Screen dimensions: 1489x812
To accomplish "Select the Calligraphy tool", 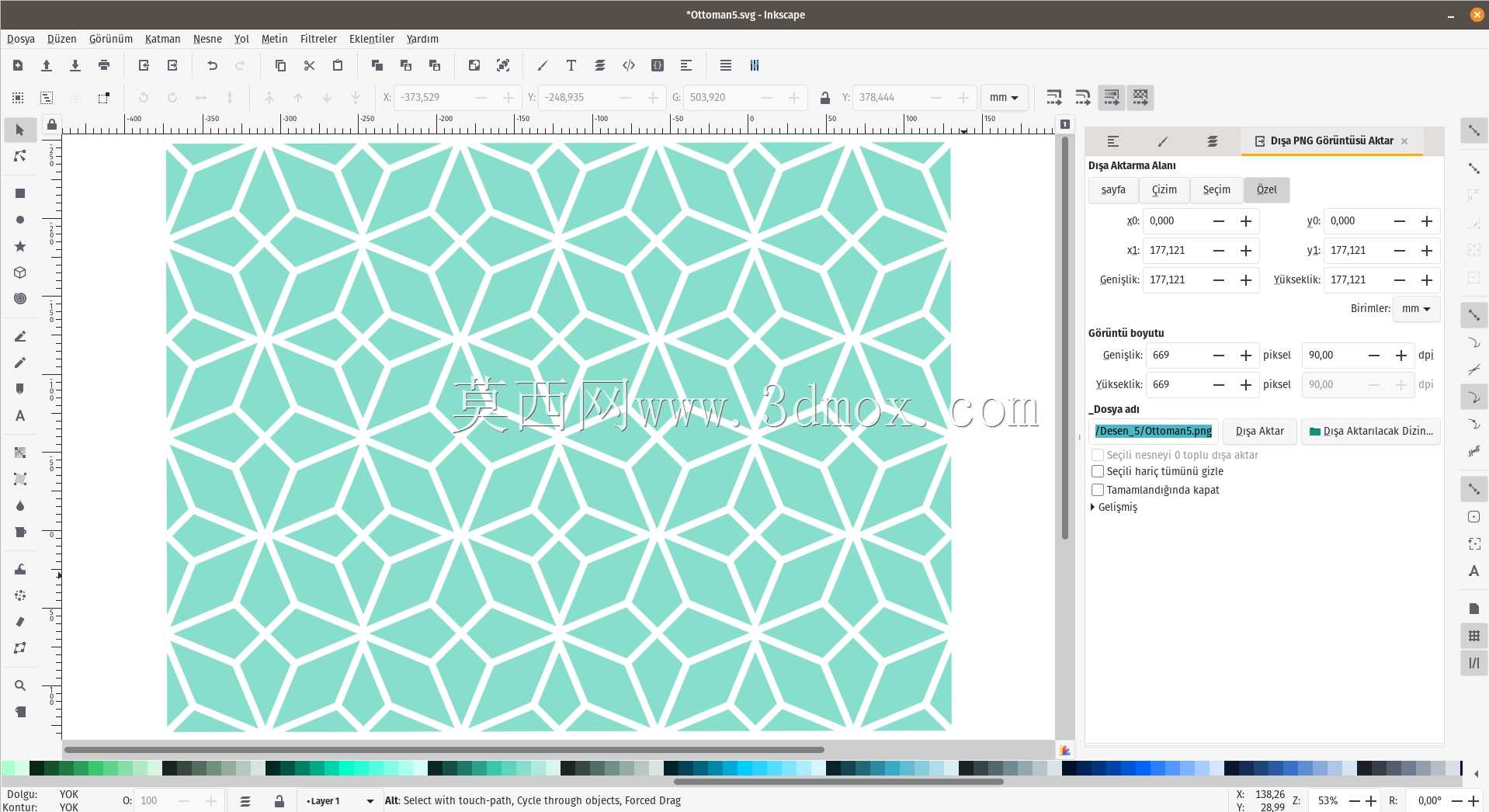I will (20, 389).
